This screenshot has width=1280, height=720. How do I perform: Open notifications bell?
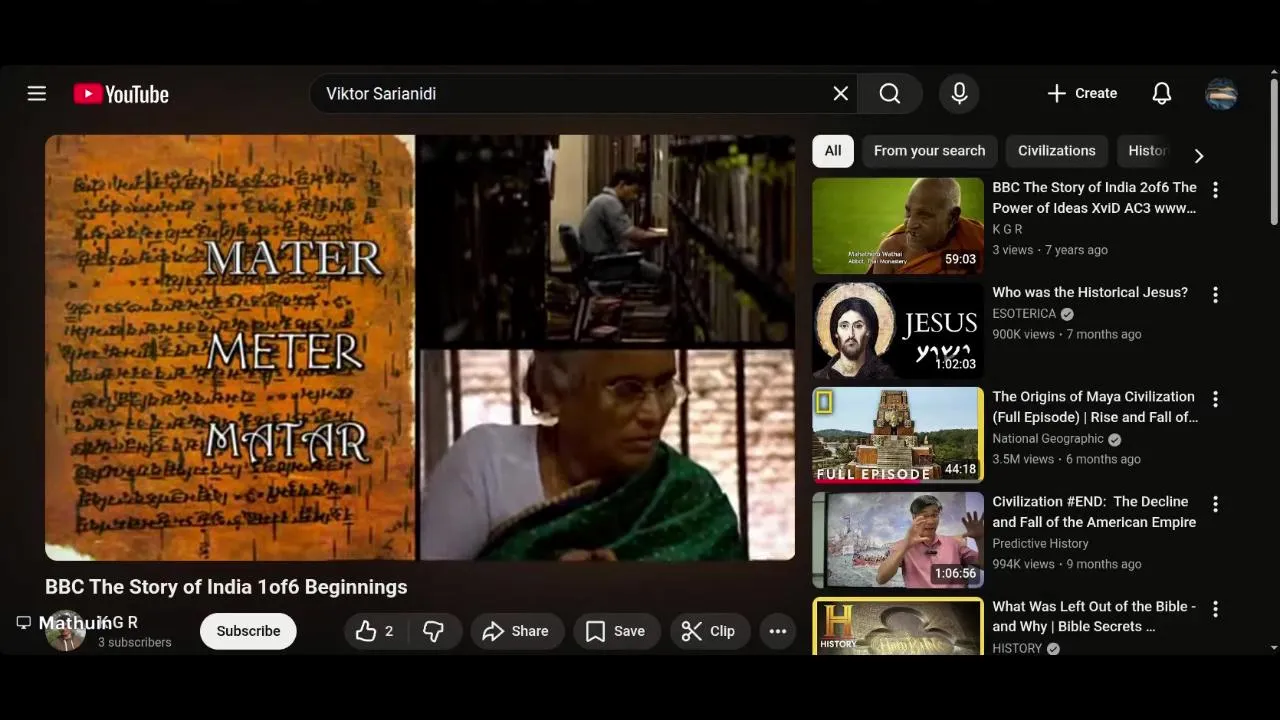1161,93
